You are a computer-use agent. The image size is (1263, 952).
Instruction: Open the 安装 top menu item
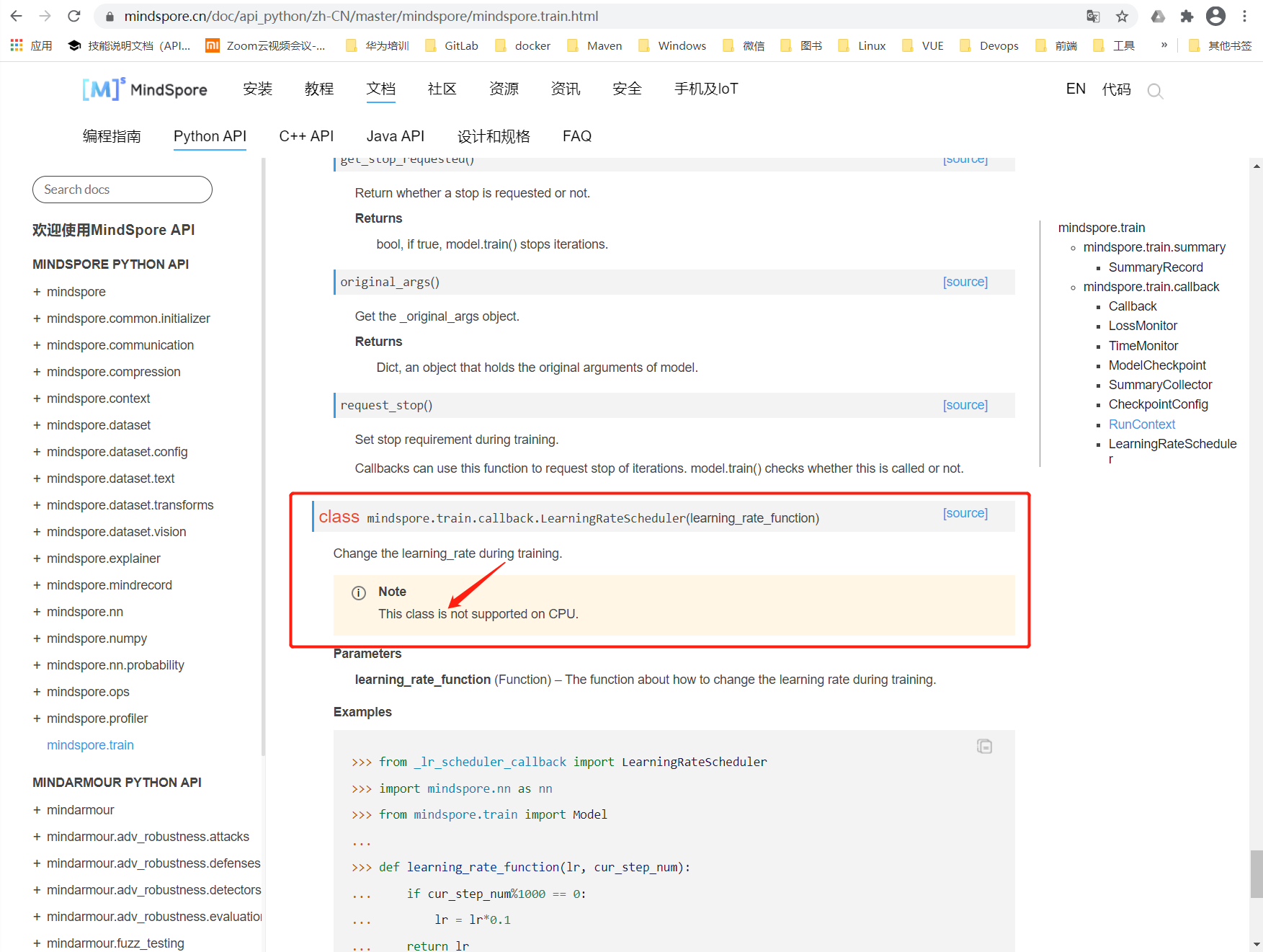tap(258, 89)
